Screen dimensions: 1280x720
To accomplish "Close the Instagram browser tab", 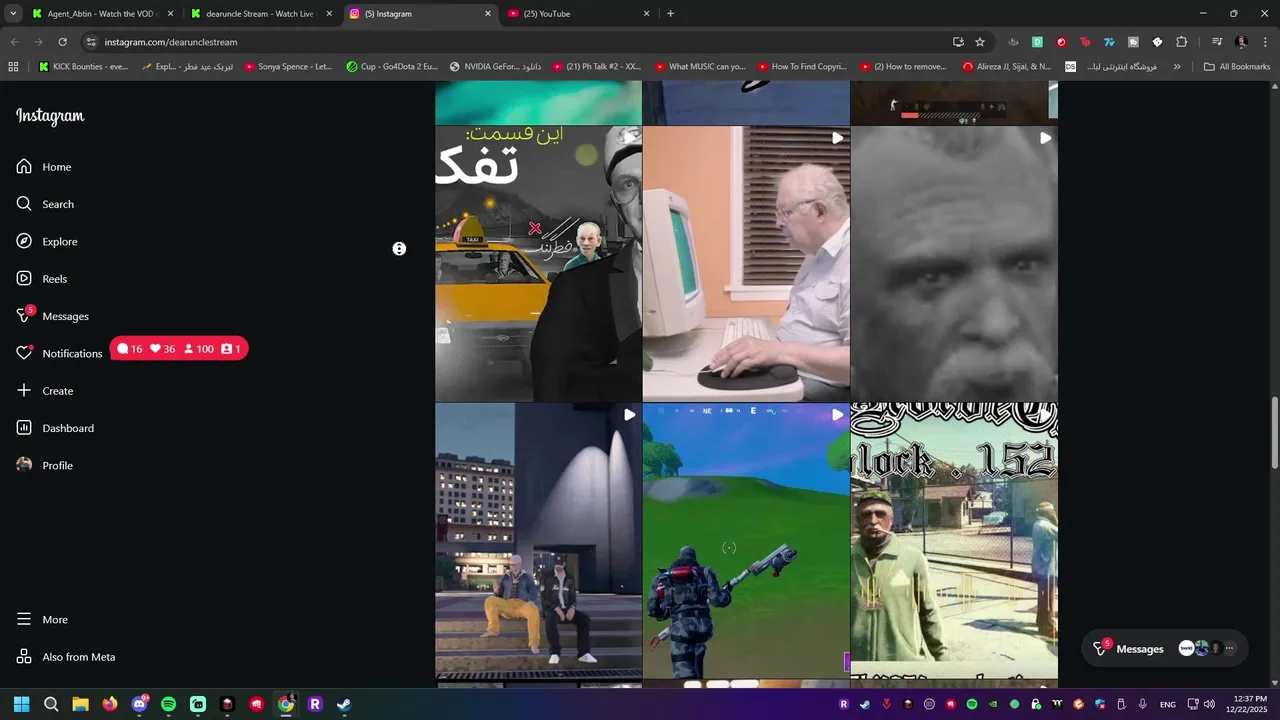I will coord(488,14).
